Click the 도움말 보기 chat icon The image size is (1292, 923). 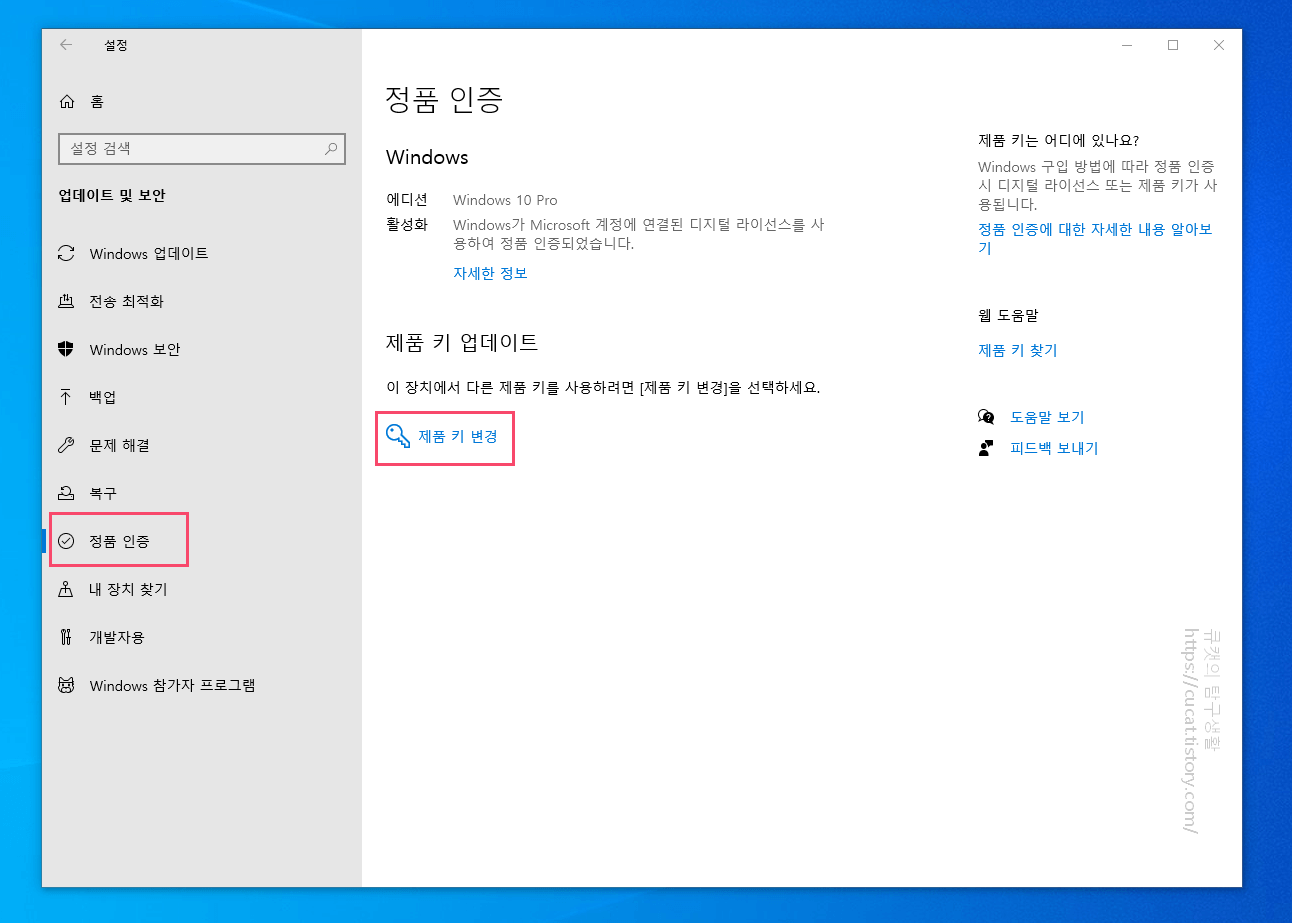coord(987,417)
